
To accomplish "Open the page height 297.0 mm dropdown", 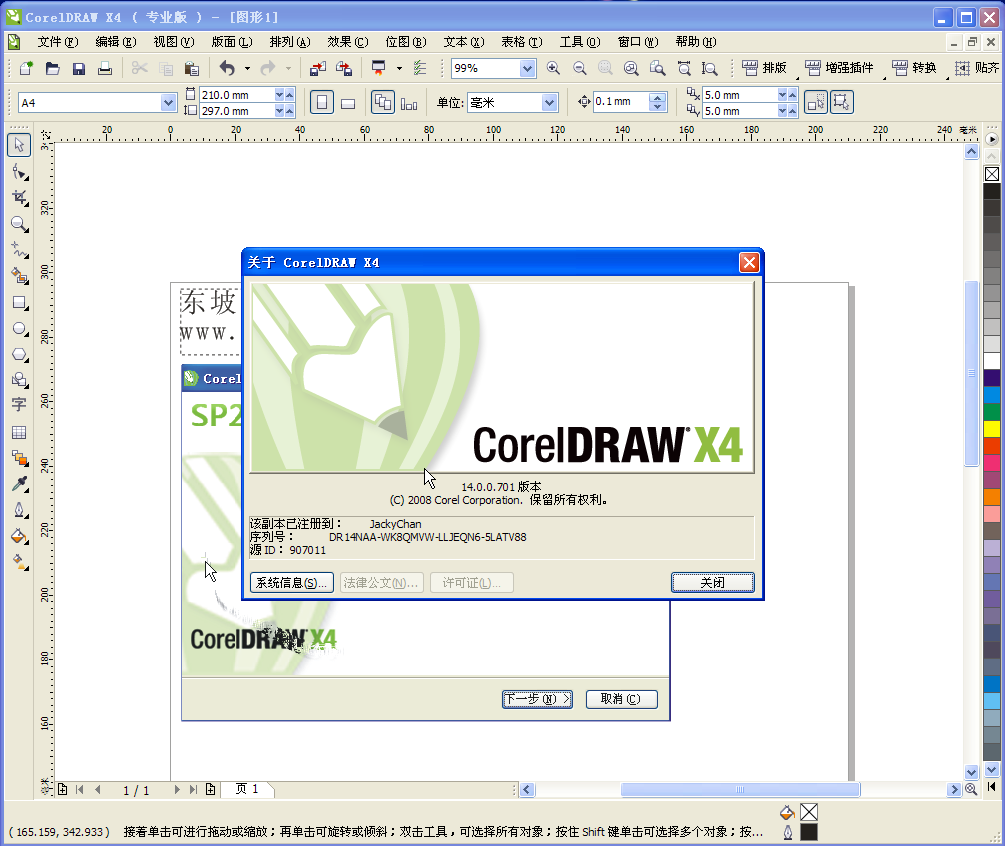I will (279, 111).
